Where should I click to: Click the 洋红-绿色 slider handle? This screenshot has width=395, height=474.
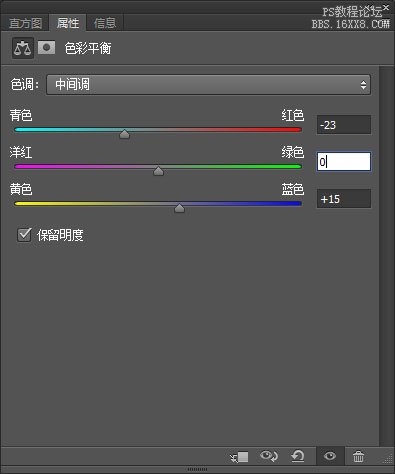(x=158, y=171)
